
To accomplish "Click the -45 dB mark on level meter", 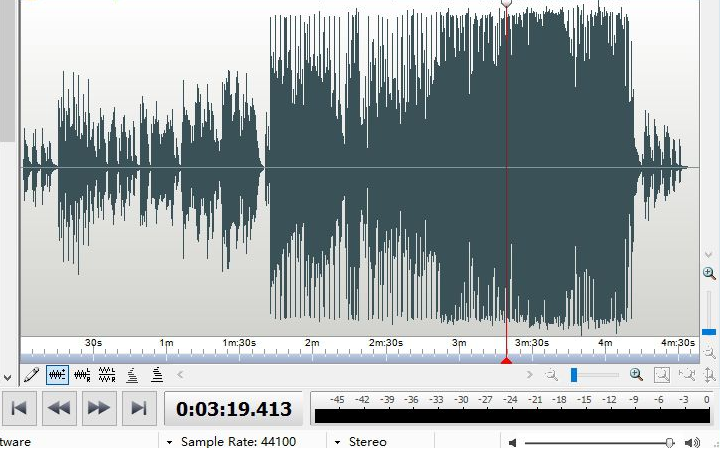I will [337, 399].
